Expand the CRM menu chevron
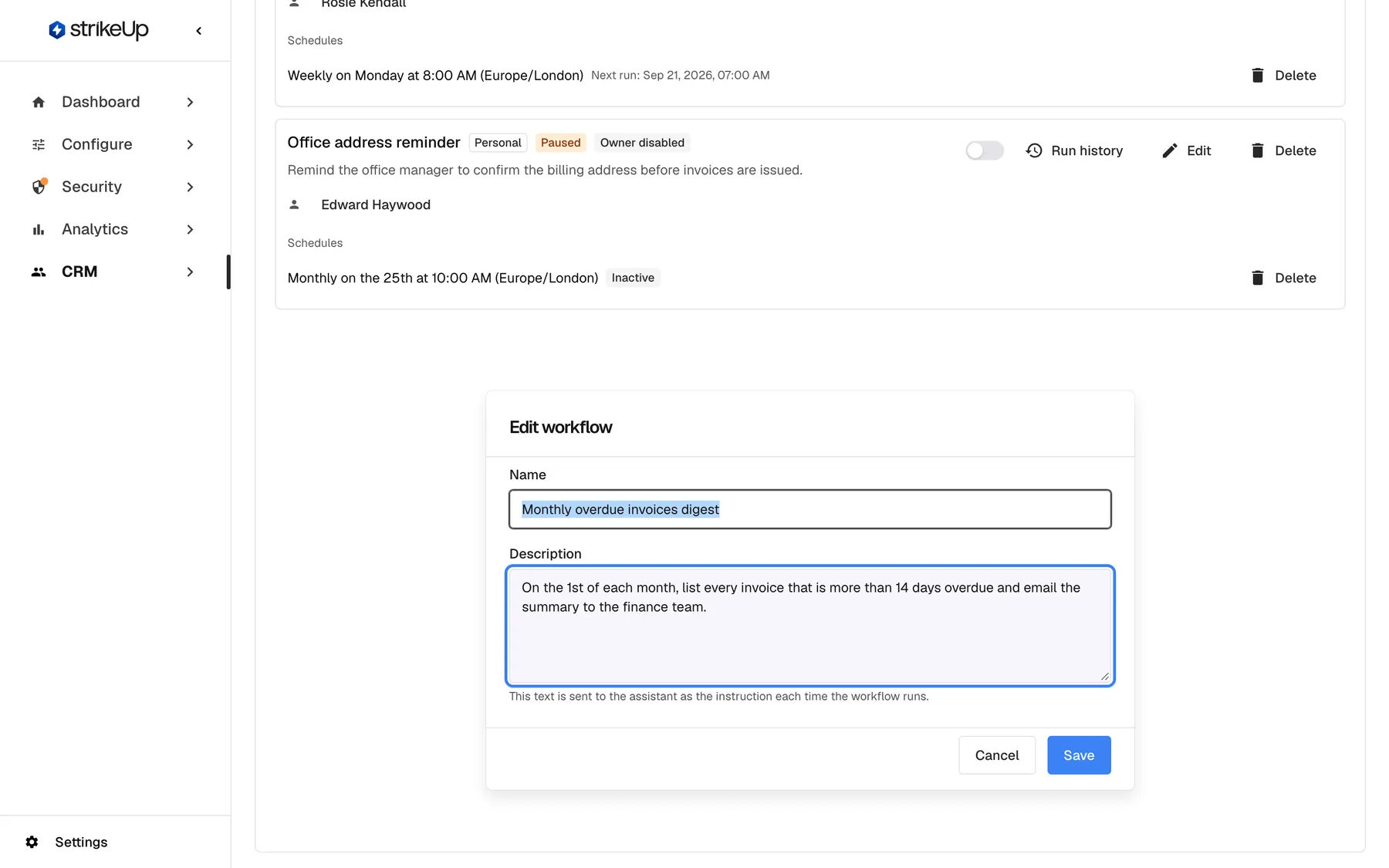This screenshot has width=1389, height=868. tap(190, 272)
